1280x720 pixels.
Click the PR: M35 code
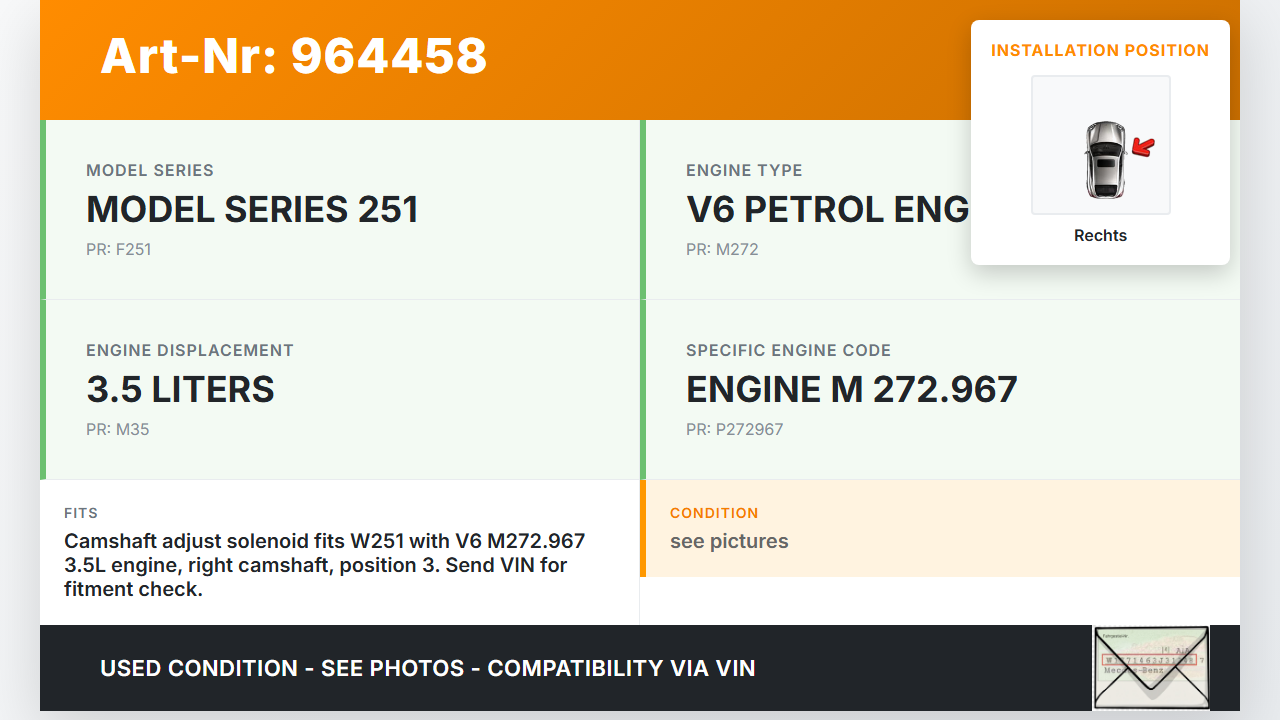(117, 429)
